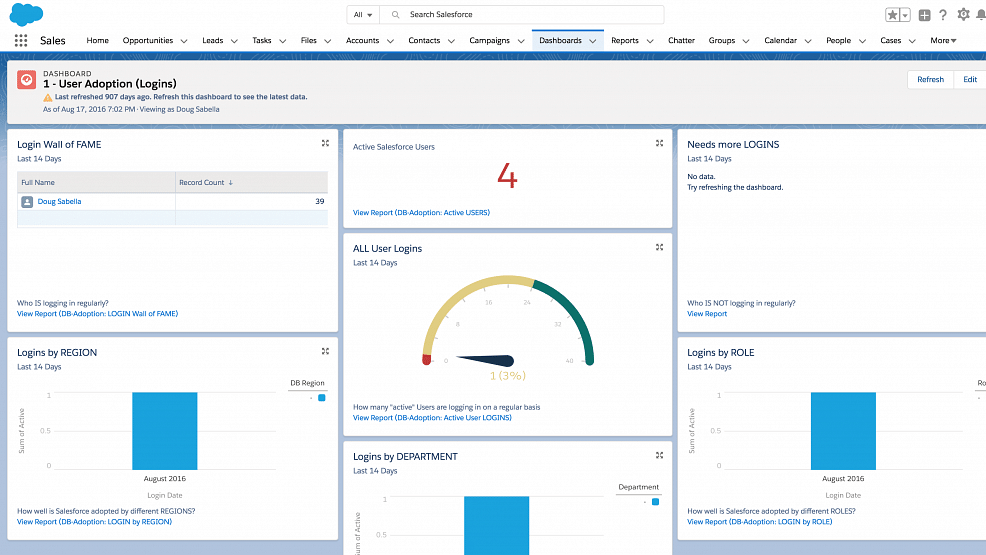Open View Report LOGIN by ROLE link
The image size is (986, 555).
pos(760,522)
